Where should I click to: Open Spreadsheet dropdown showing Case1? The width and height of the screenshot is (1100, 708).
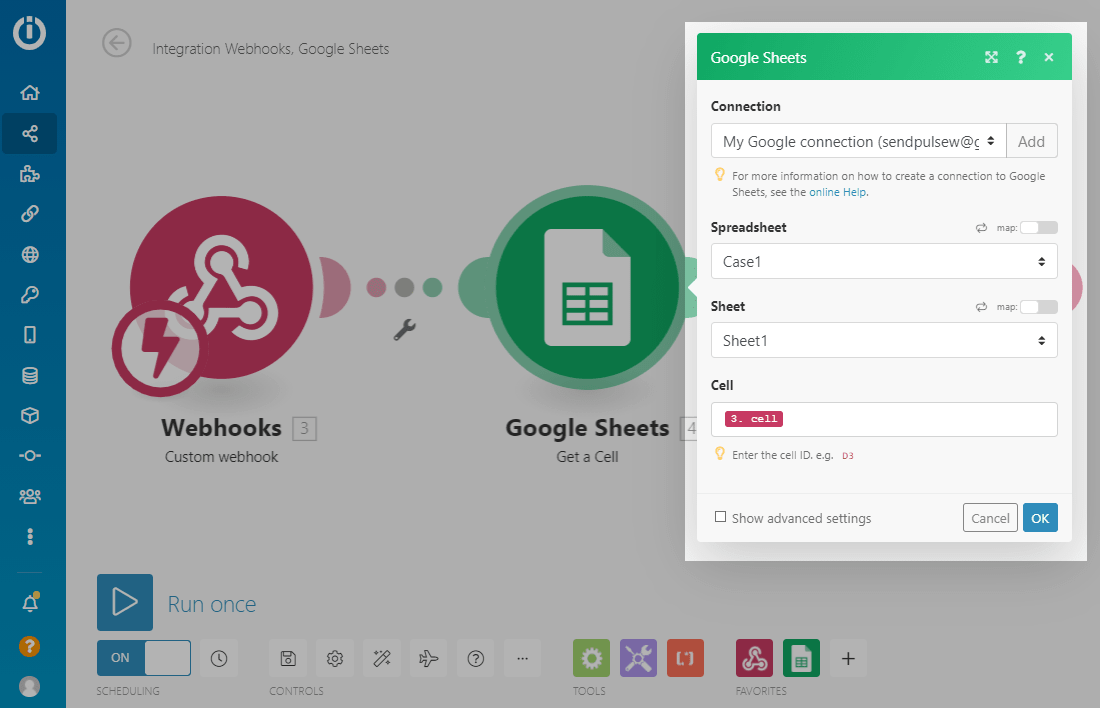pos(884,261)
